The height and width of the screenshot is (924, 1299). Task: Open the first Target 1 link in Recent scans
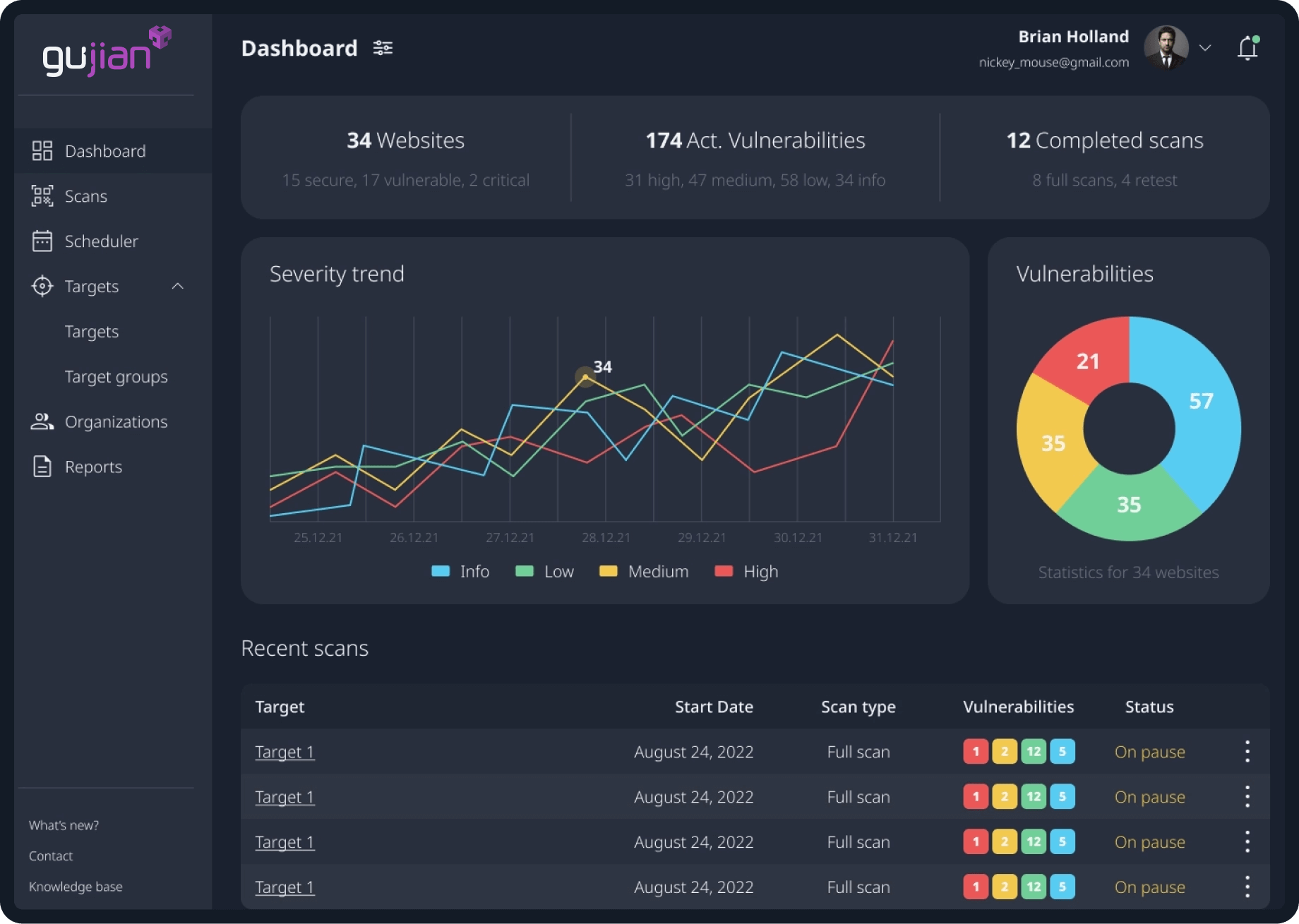[284, 752]
